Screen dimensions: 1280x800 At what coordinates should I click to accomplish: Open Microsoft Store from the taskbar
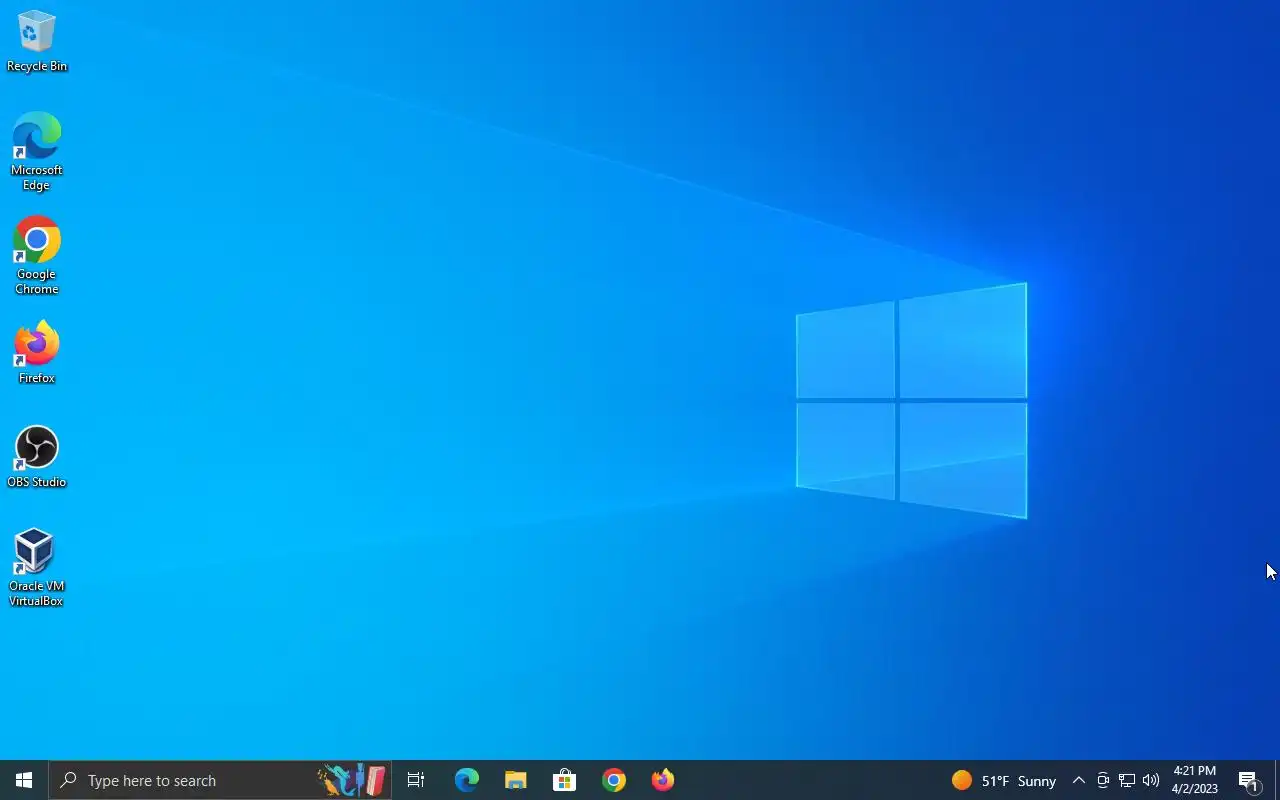point(564,780)
